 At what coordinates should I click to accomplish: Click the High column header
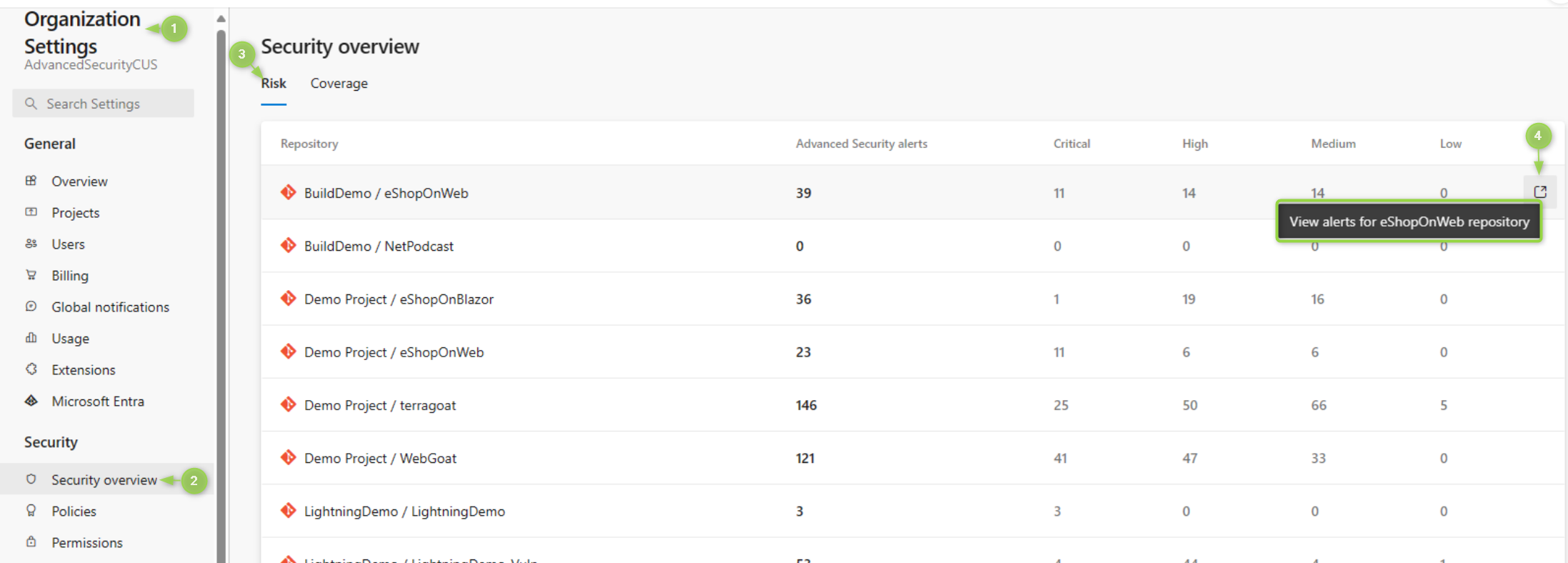coord(1195,144)
